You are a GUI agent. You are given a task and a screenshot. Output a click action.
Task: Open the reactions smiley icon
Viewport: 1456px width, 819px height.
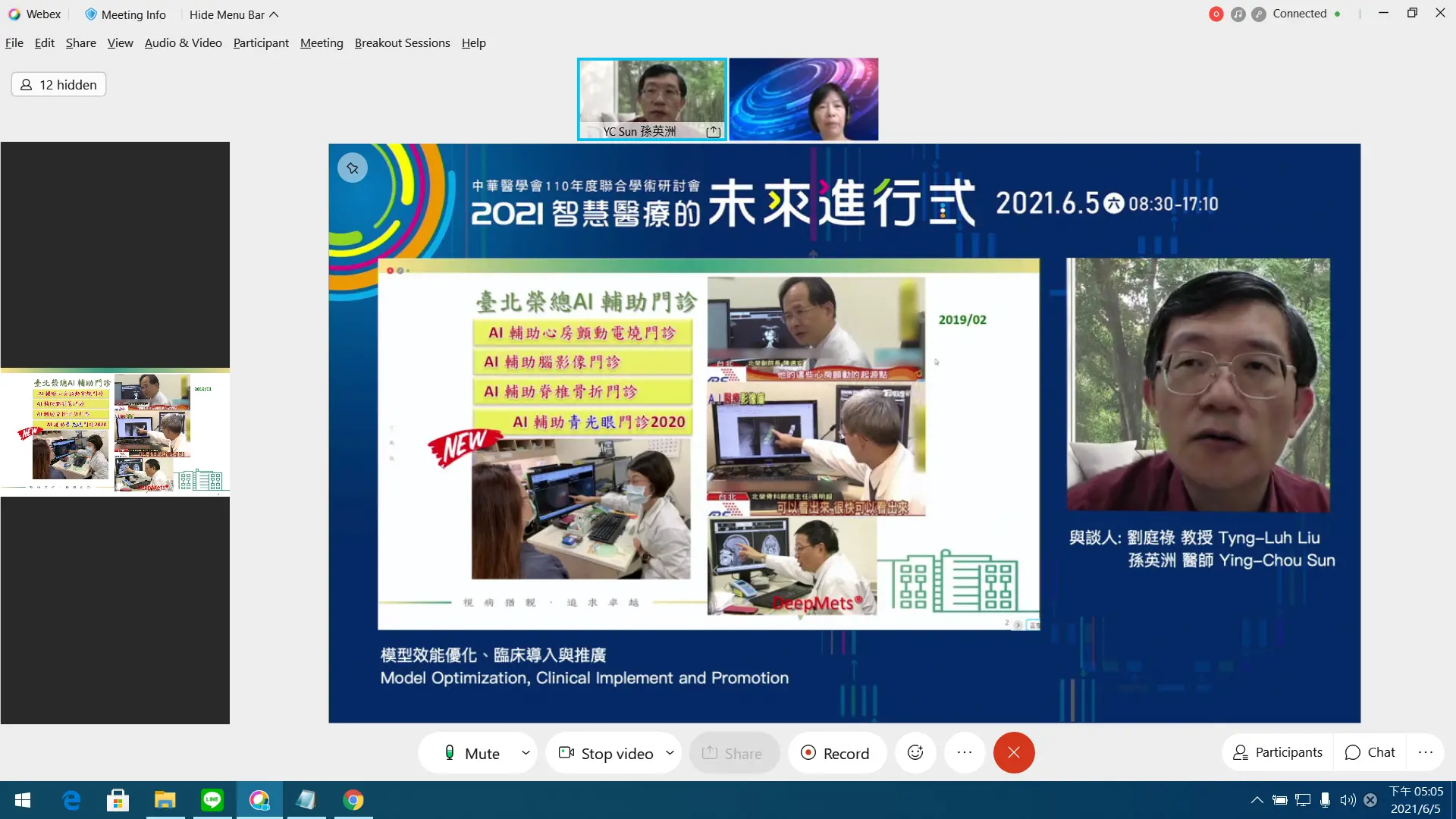[915, 752]
